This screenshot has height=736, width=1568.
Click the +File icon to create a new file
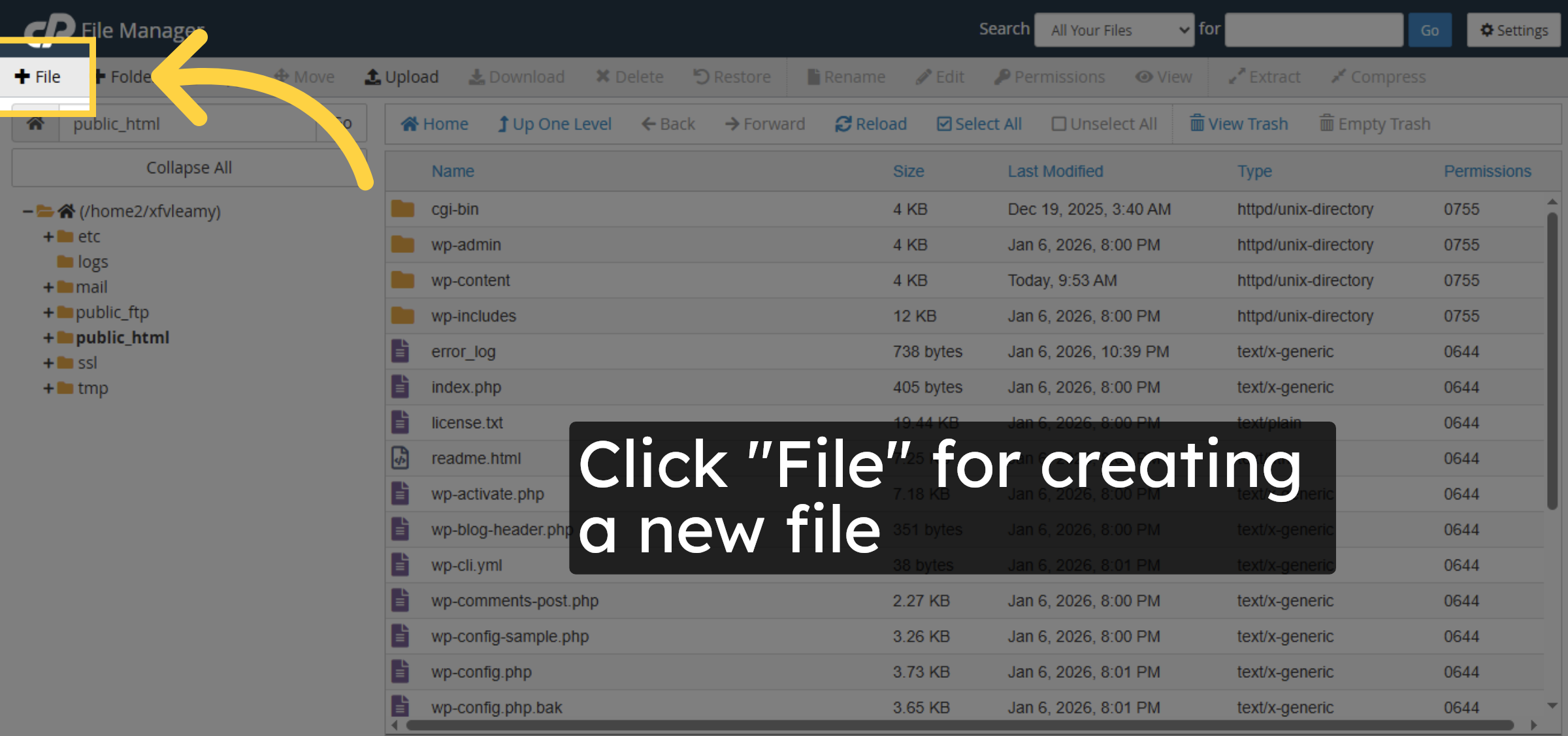36,76
